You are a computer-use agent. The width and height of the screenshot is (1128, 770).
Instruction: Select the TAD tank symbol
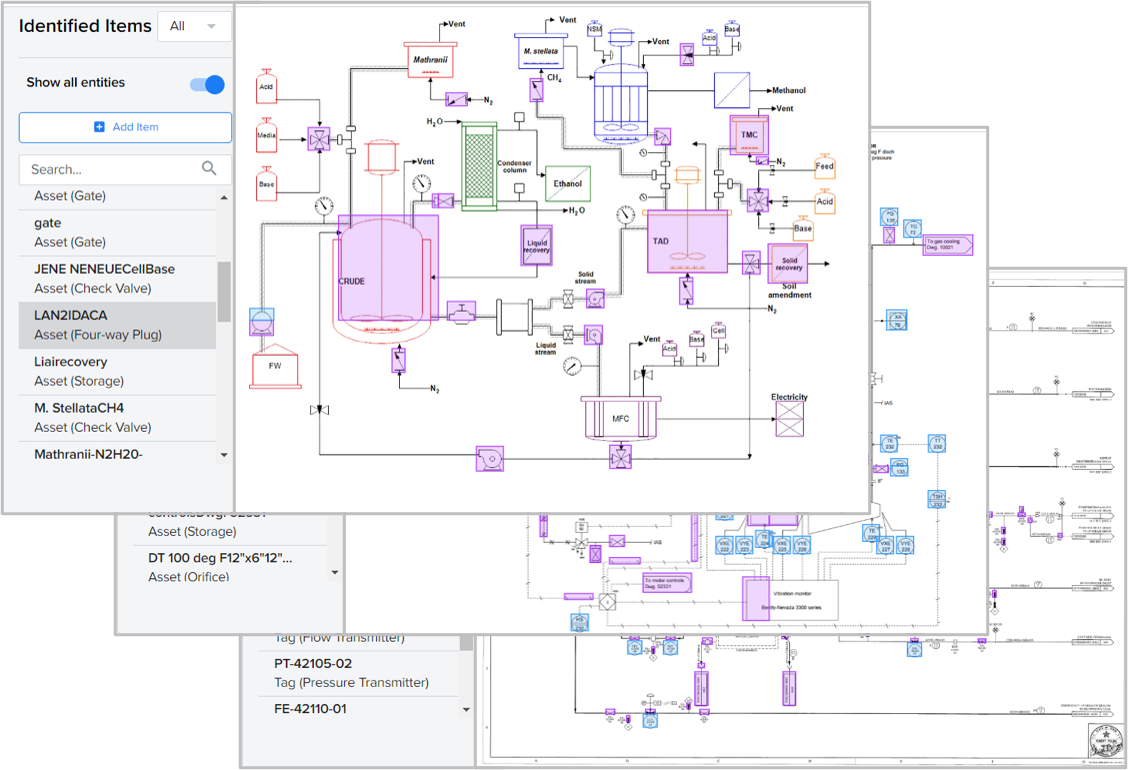click(x=685, y=241)
